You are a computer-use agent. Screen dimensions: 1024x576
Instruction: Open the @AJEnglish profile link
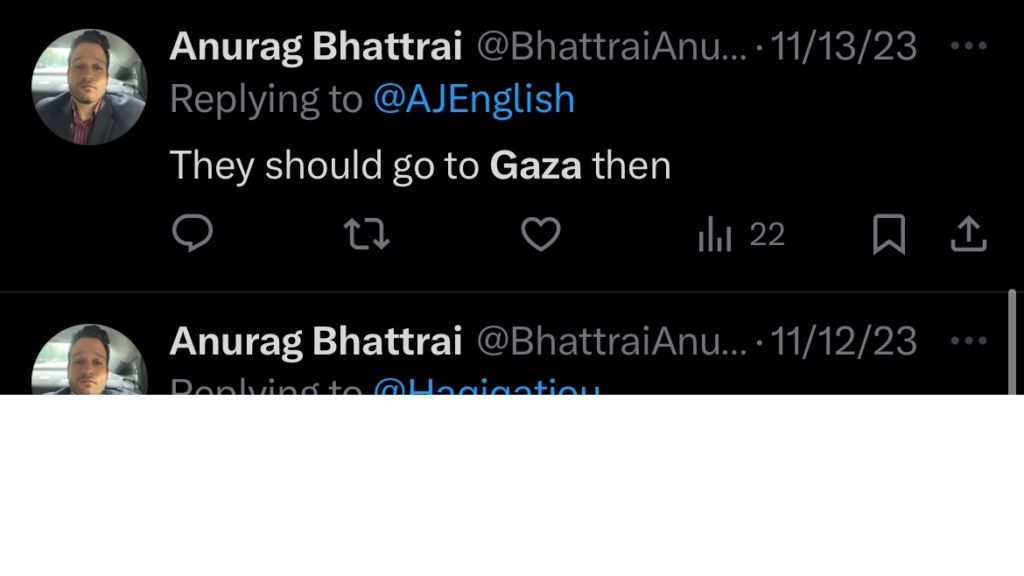[474, 99]
